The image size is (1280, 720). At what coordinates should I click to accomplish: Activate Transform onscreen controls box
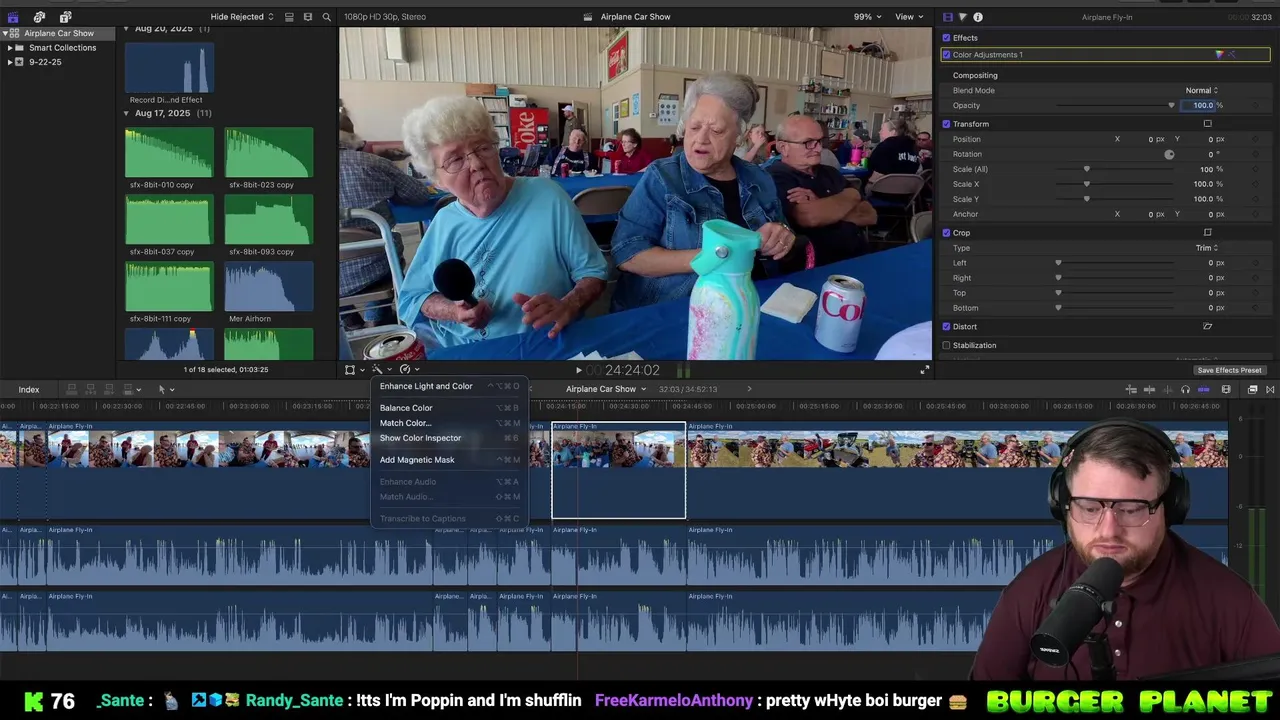[x=1207, y=124]
